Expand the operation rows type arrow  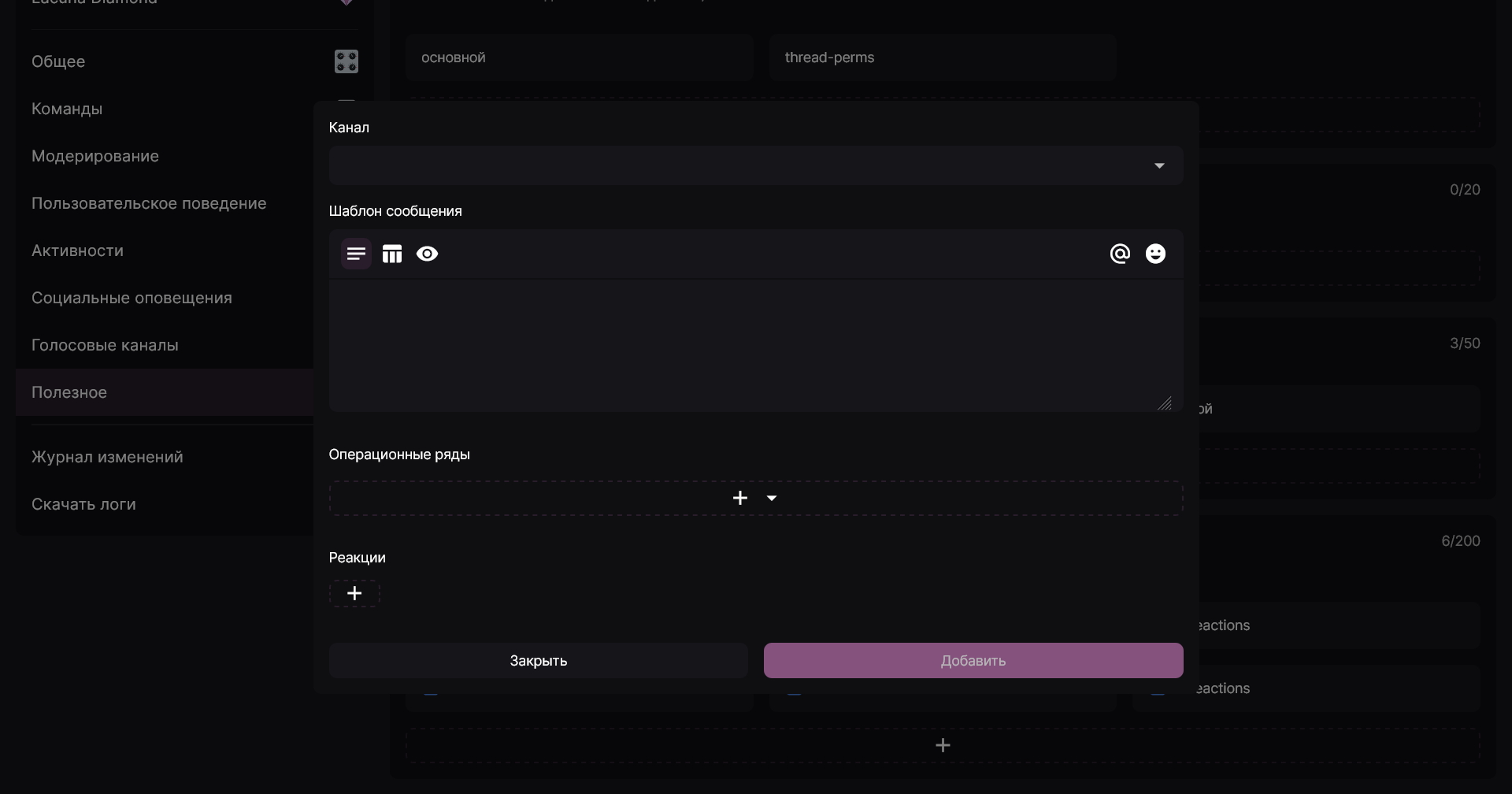772,498
